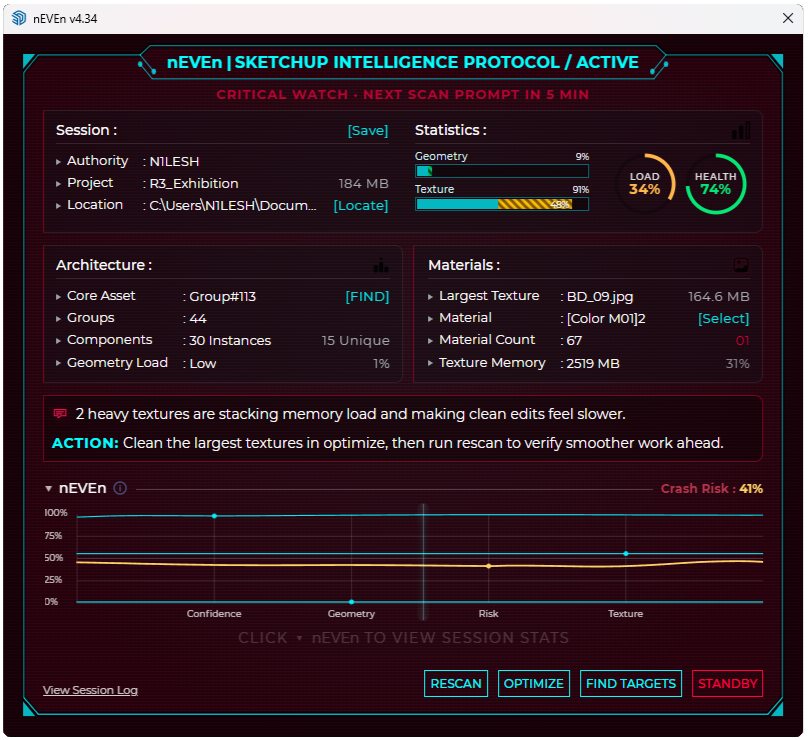Close the nEVEn v4.34 window
Image resolution: width=808 pixels, height=740 pixels.
click(x=788, y=18)
